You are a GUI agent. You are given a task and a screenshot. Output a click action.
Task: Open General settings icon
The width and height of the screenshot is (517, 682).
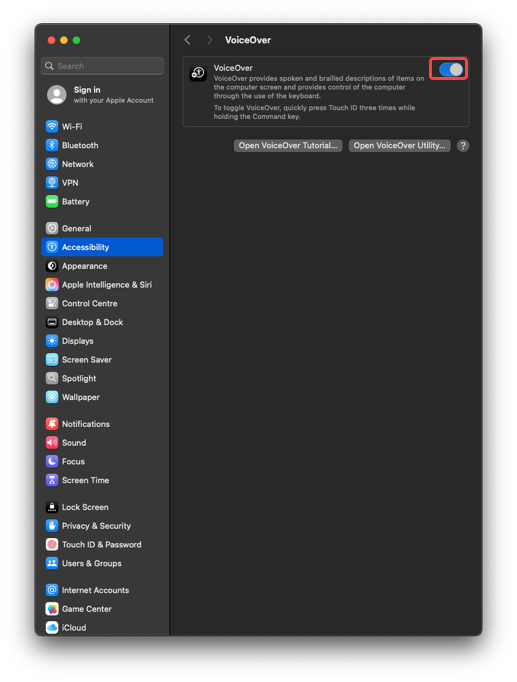click(x=52, y=228)
